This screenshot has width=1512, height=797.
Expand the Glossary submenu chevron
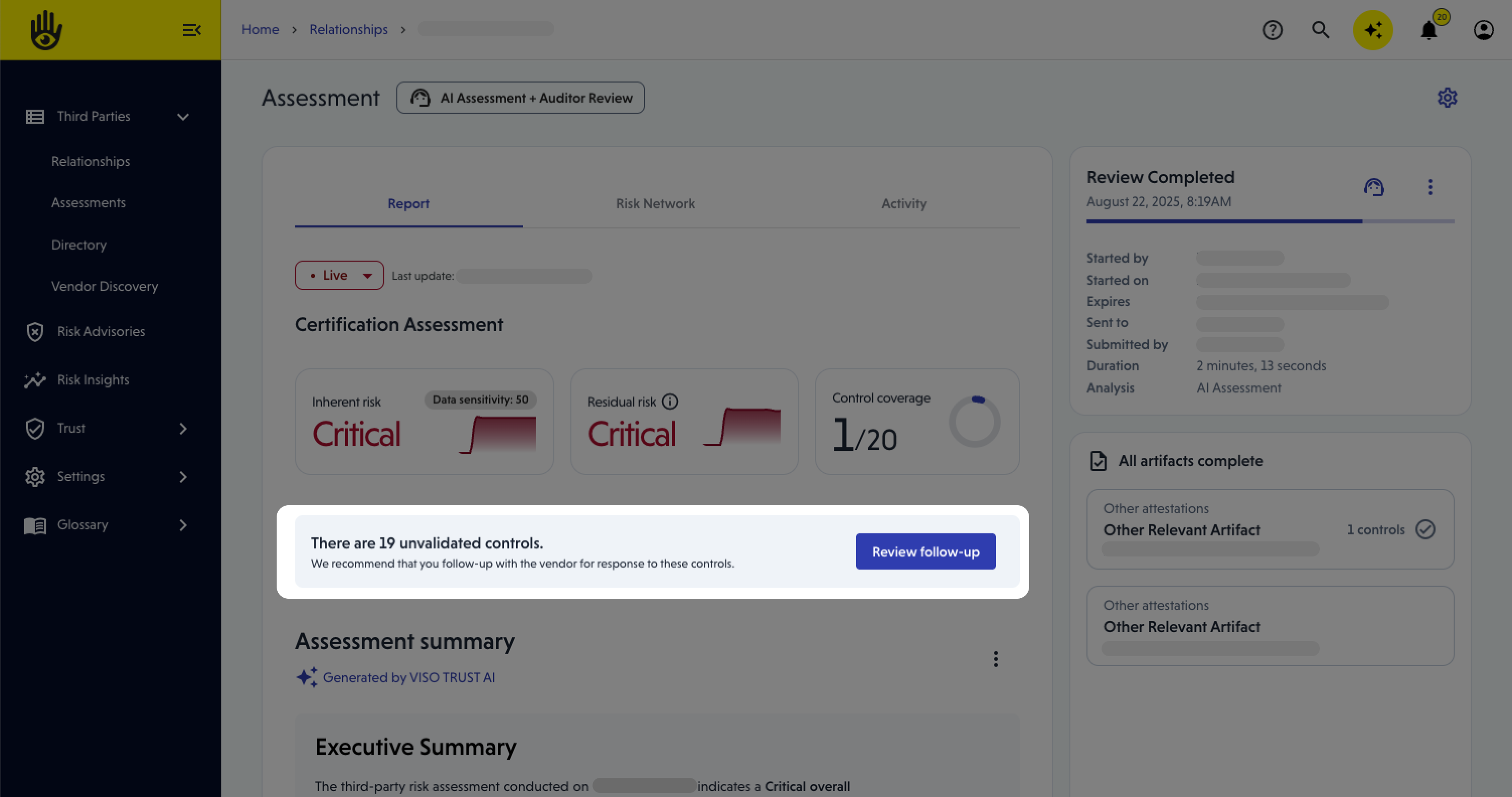click(183, 525)
